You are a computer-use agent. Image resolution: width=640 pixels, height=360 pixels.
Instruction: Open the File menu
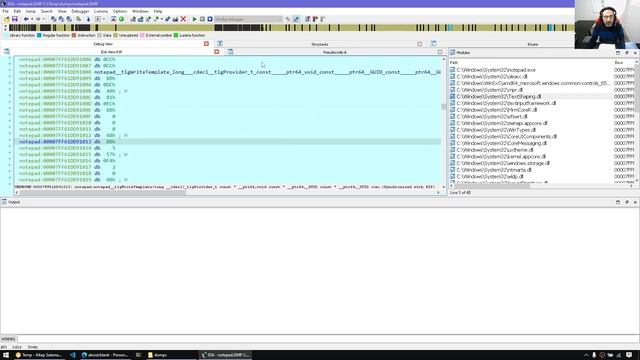(x=6, y=11)
